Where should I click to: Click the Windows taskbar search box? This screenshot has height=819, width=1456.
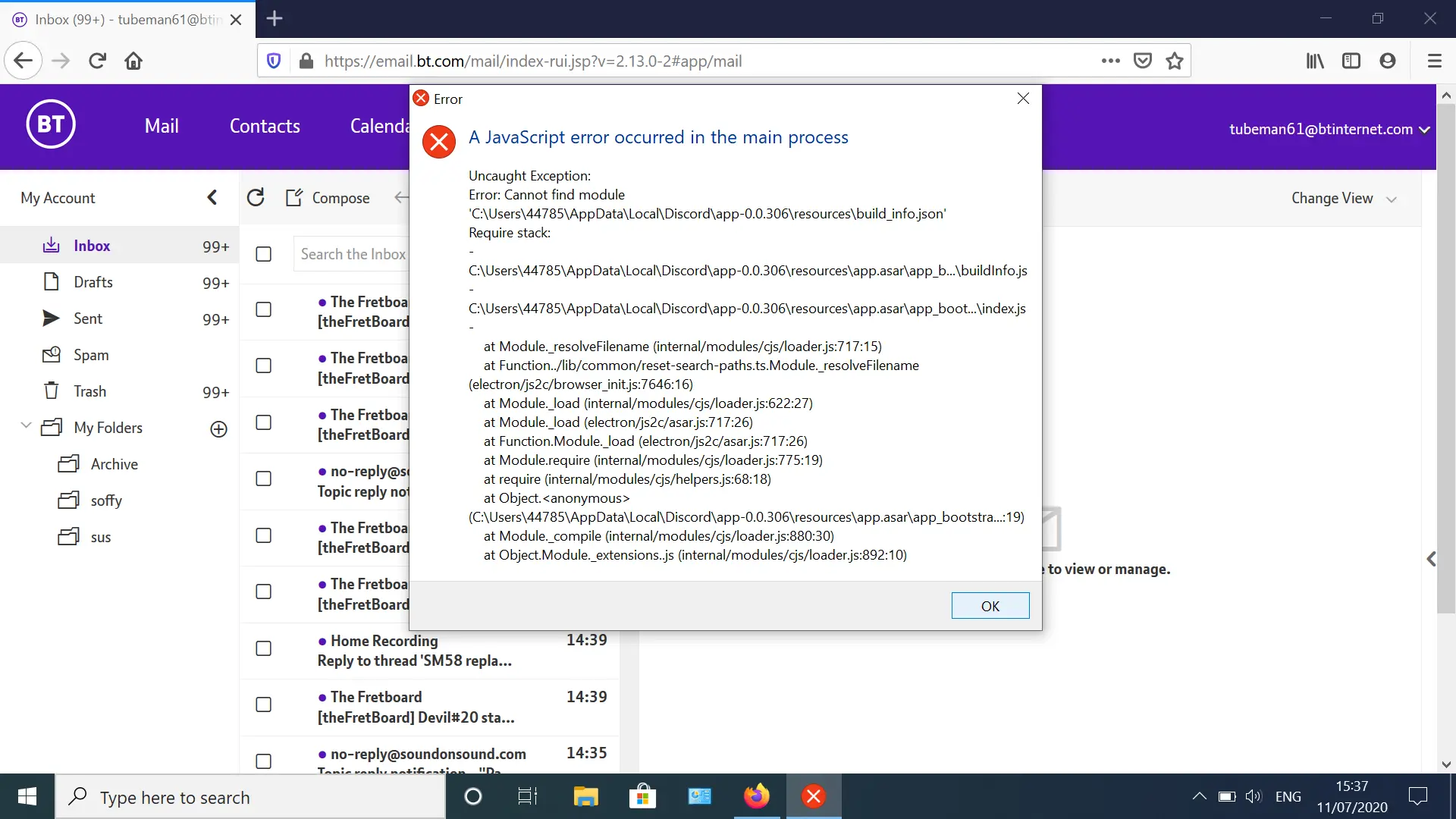pyautogui.click(x=250, y=797)
